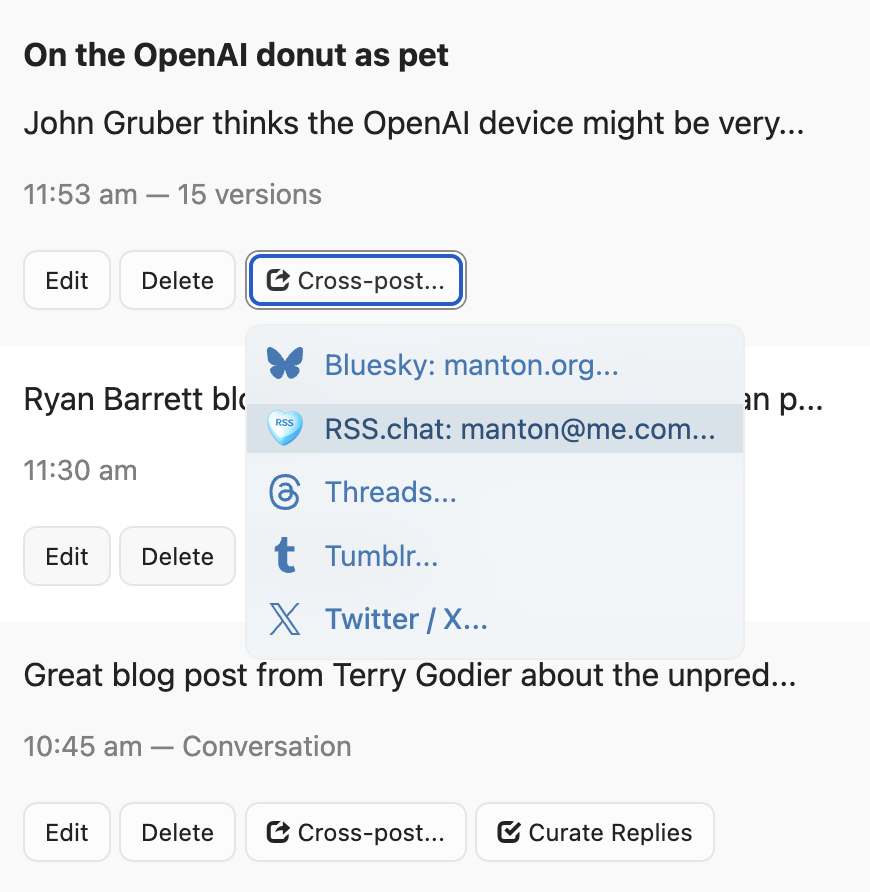Viewport: 870px width, 892px height.
Task: Select the Twitter / X menu item
Action: pos(495,619)
